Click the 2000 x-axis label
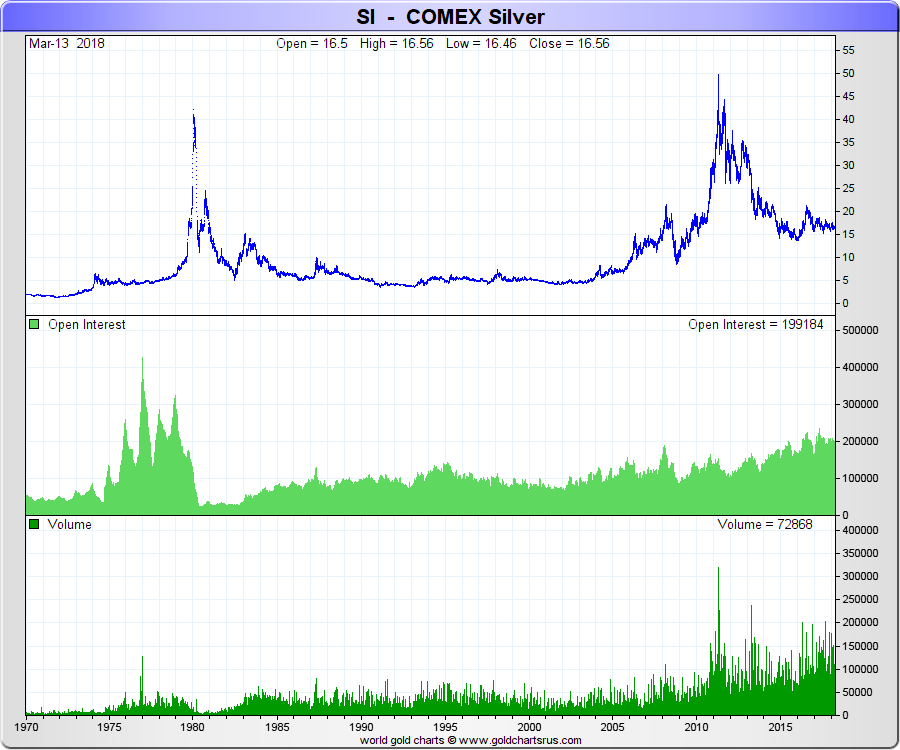This screenshot has width=900, height=750. [529, 727]
